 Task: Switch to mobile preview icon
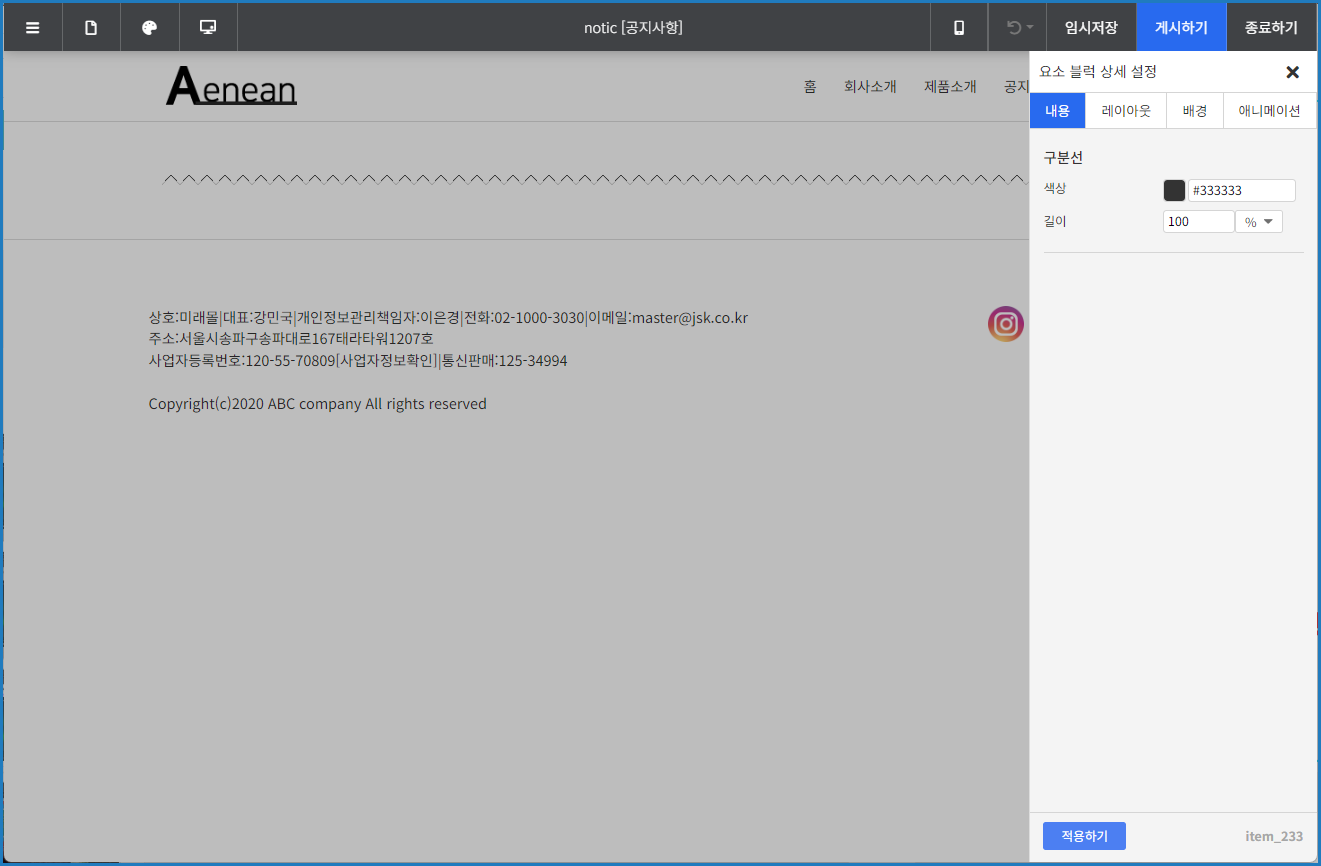[x=959, y=28]
